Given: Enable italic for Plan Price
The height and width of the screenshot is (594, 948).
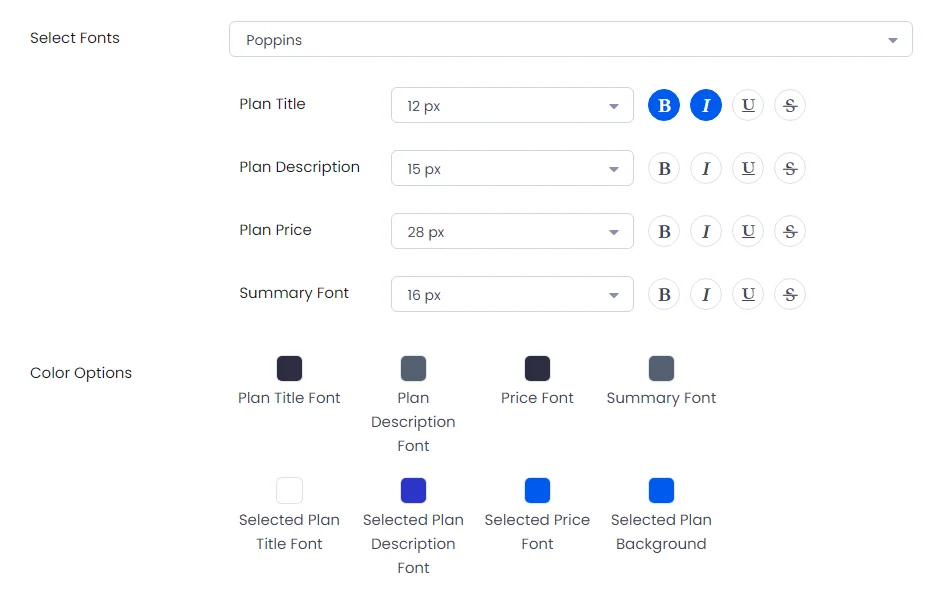Looking at the screenshot, I should [706, 231].
